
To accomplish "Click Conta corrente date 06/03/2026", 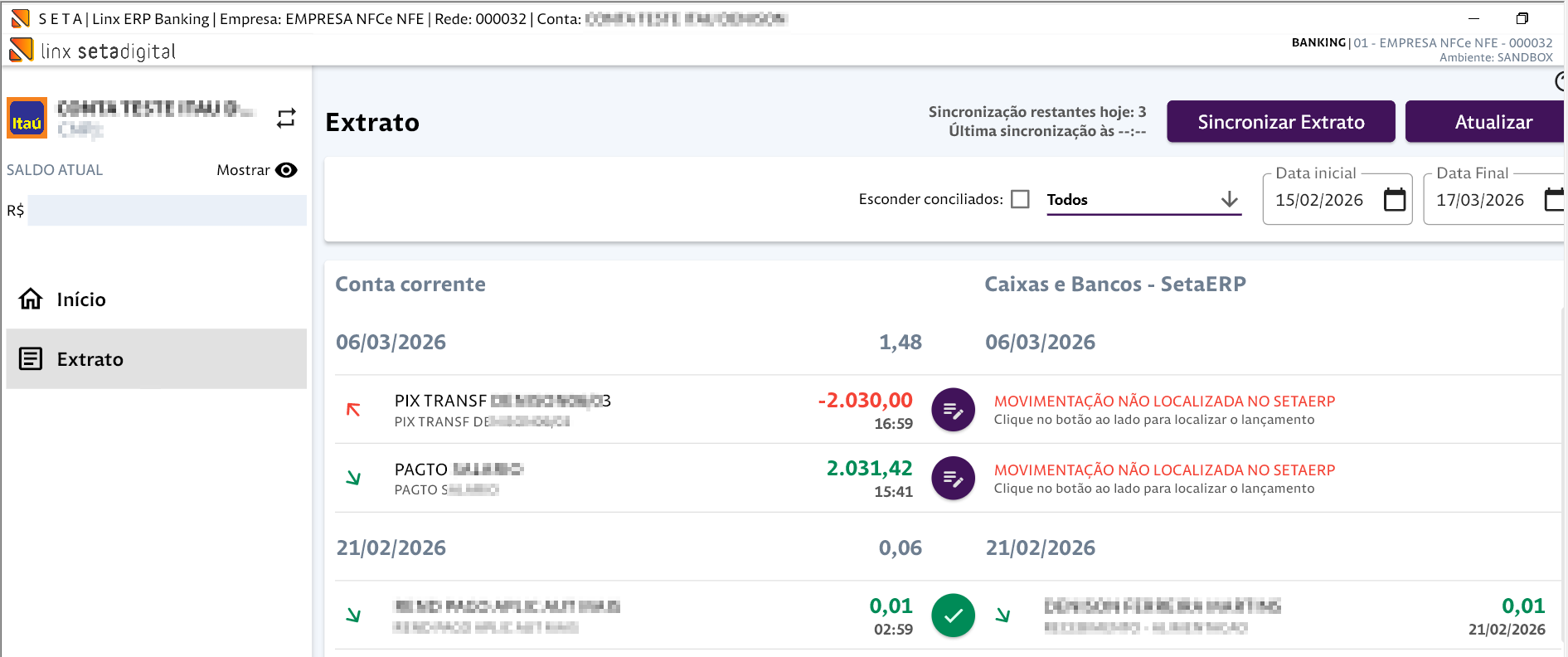I will [391, 342].
